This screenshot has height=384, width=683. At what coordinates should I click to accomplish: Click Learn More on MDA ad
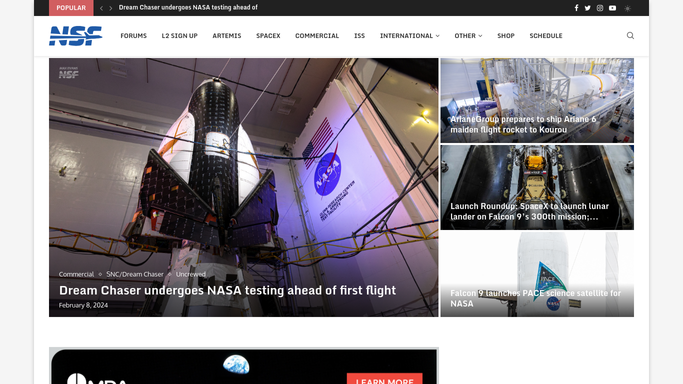(x=385, y=379)
